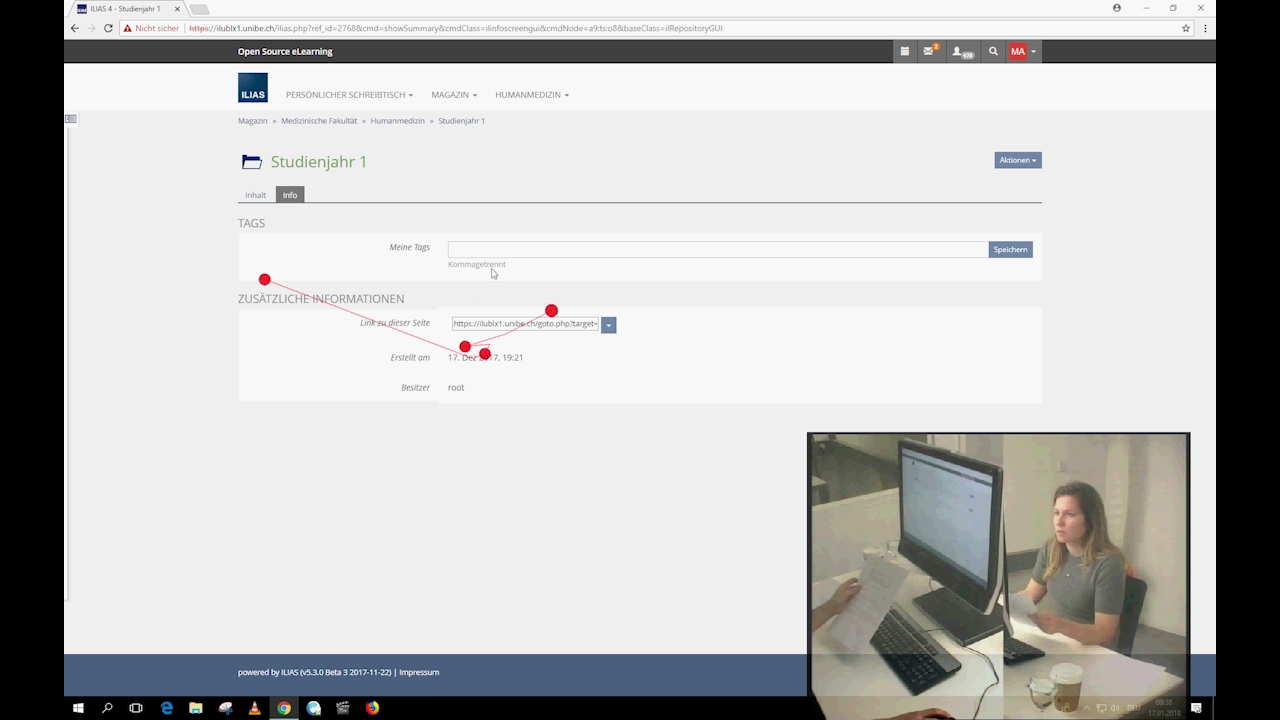This screenshot has height=720, width=1280.
Task: Click into the Meine Tags input field
Action: pos(717,249)
